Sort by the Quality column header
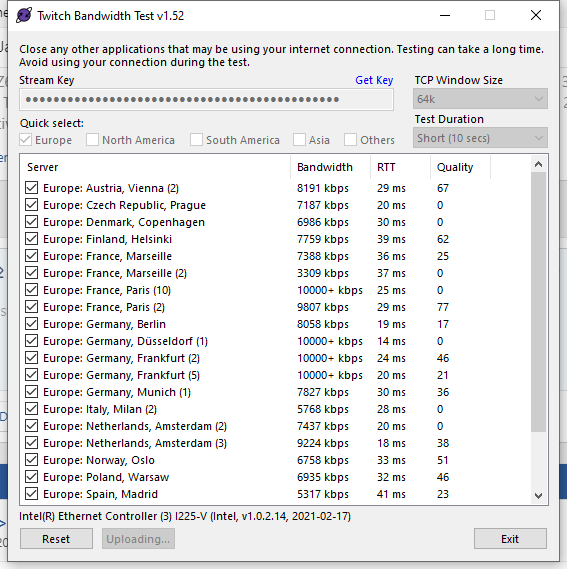The width and height of the screenshot is (567, 569). tap(460, 167)
